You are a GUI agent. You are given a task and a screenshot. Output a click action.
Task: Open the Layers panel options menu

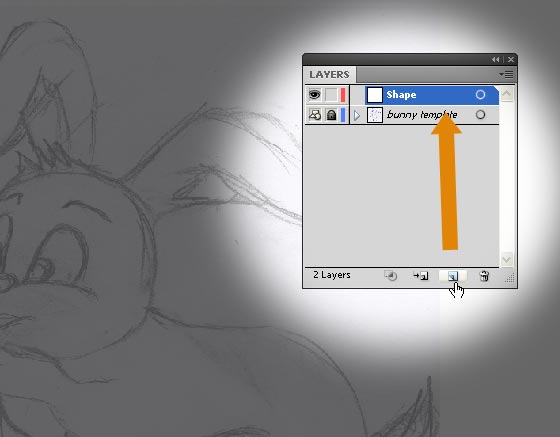(506, 74)
